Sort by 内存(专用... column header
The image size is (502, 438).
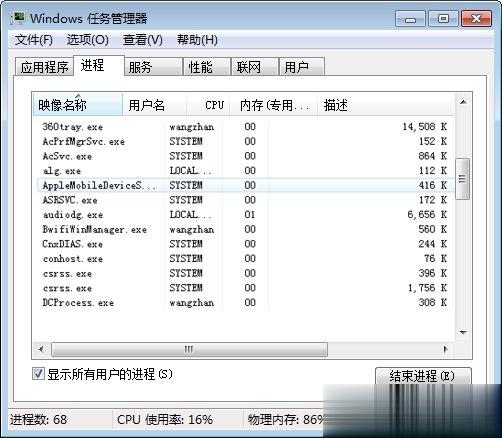click(x=274, y=105)
